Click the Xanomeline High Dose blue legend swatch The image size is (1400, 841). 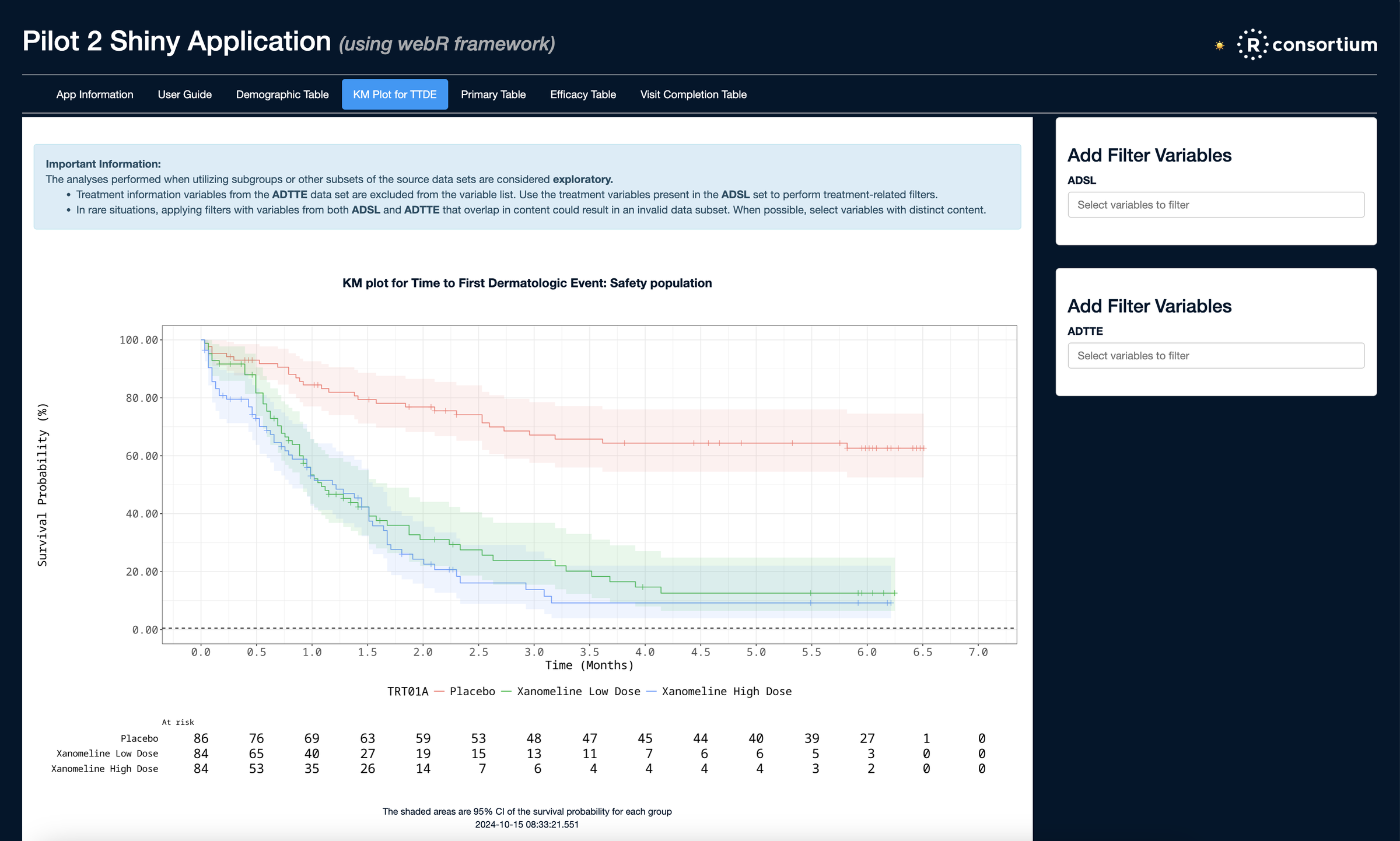coord(651,692)
